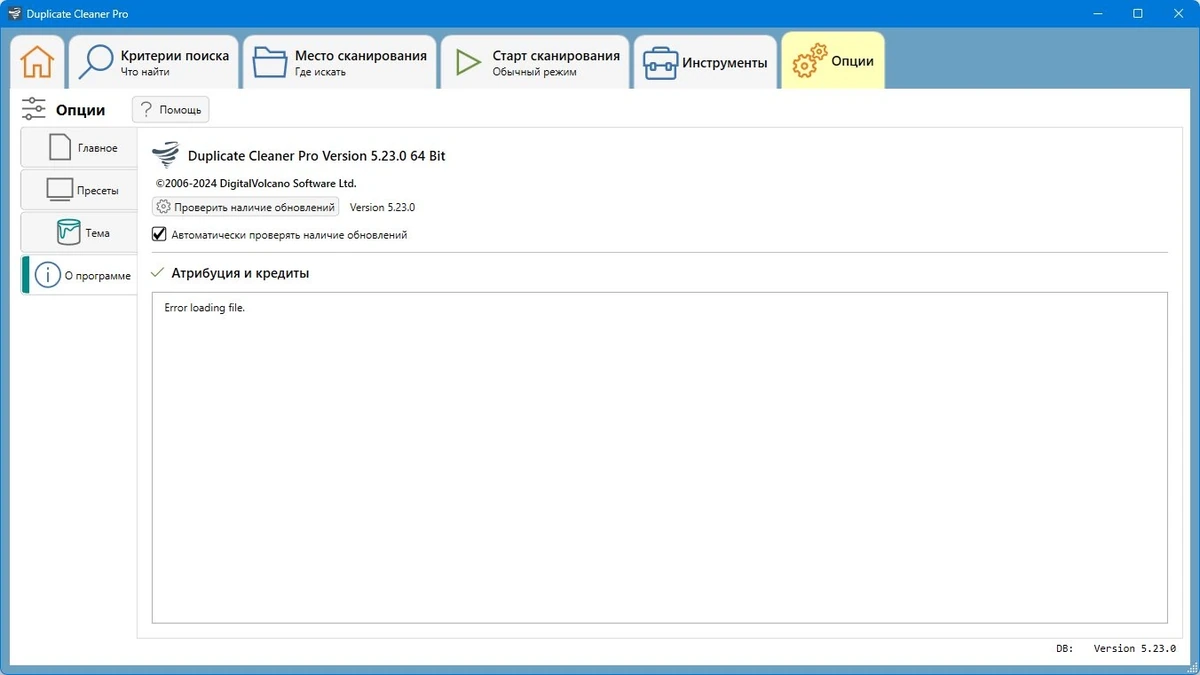Click the monitor icon of Пресеты
The width and height of the screenshot is (1200, 675).
[x=60, y=190]
